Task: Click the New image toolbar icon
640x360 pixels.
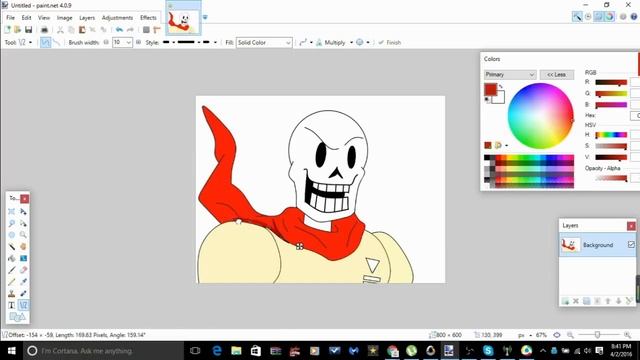Action: point(7,29)
